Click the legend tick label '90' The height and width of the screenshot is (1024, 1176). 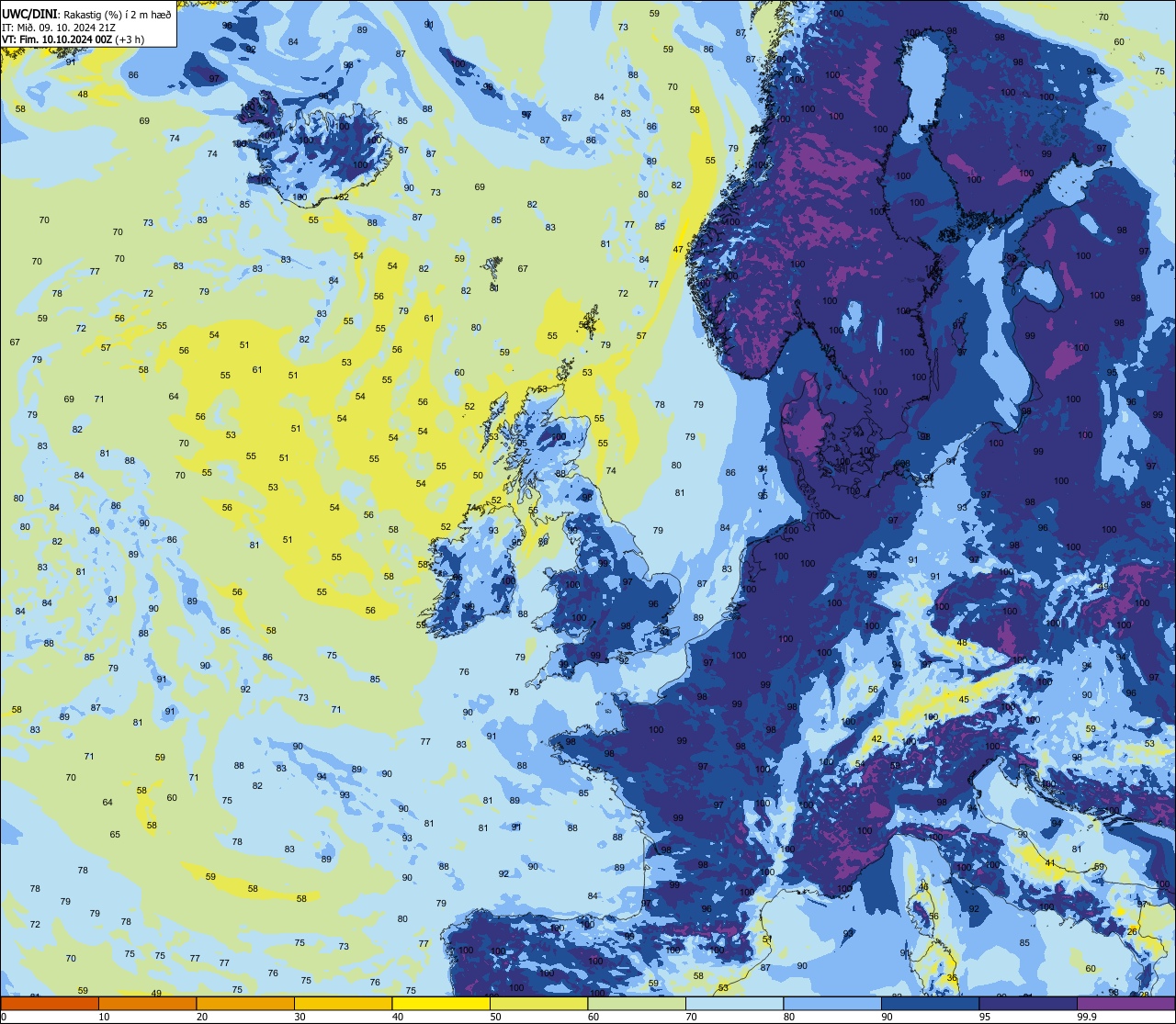887,1017
